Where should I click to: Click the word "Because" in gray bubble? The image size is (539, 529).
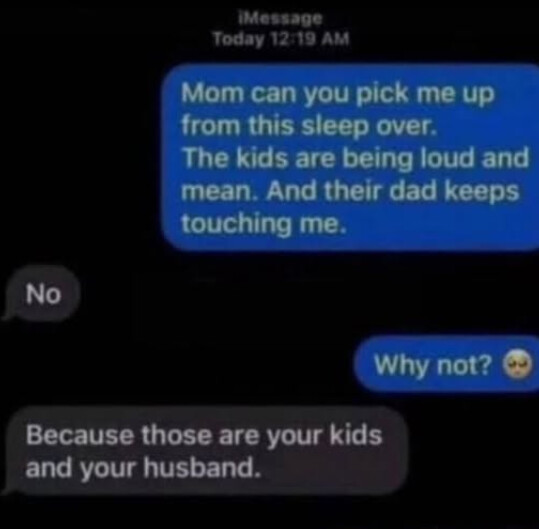(x=80, y=434)
